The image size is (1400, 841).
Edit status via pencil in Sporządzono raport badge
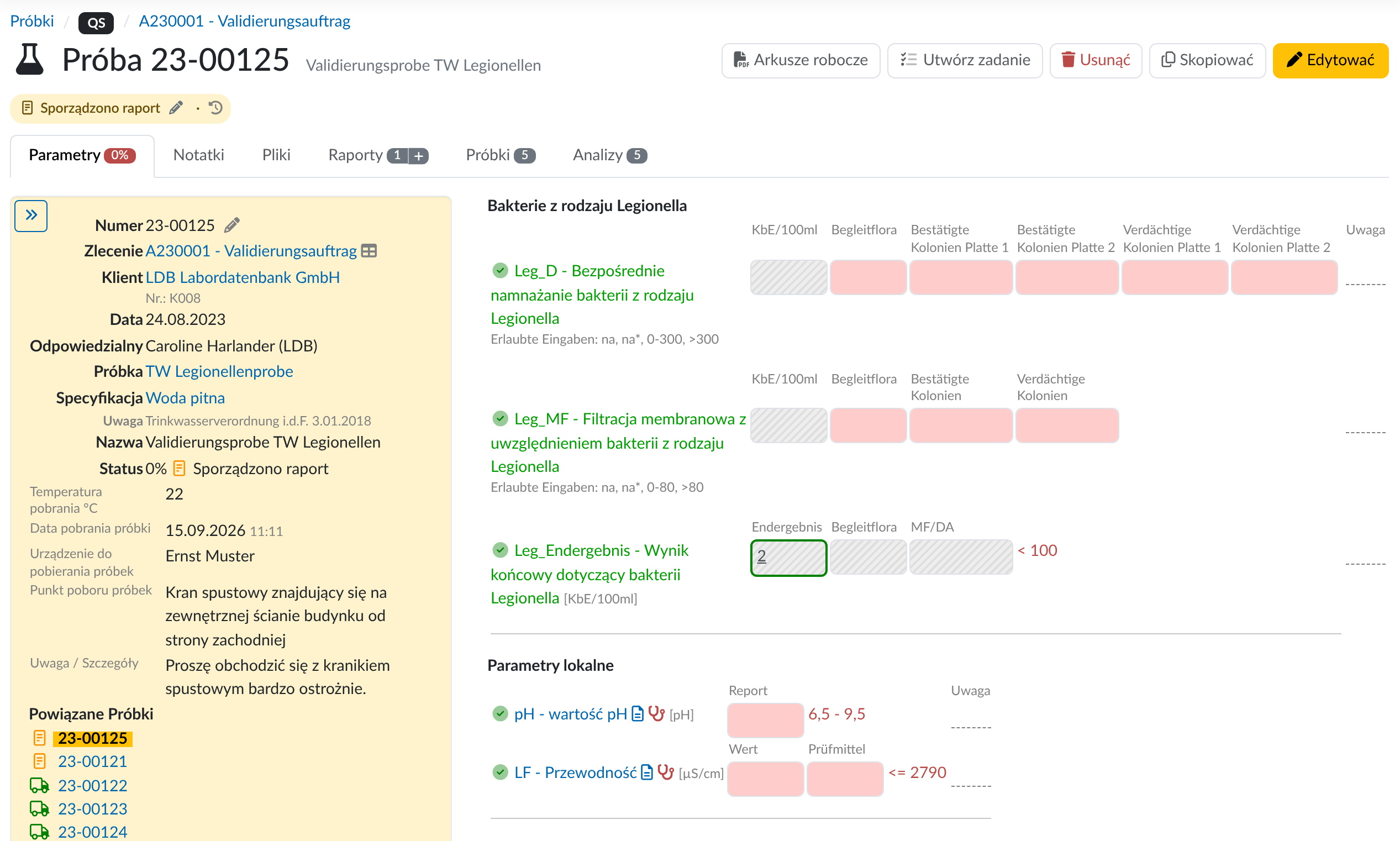pyautogui.click(x=176, y=108)
